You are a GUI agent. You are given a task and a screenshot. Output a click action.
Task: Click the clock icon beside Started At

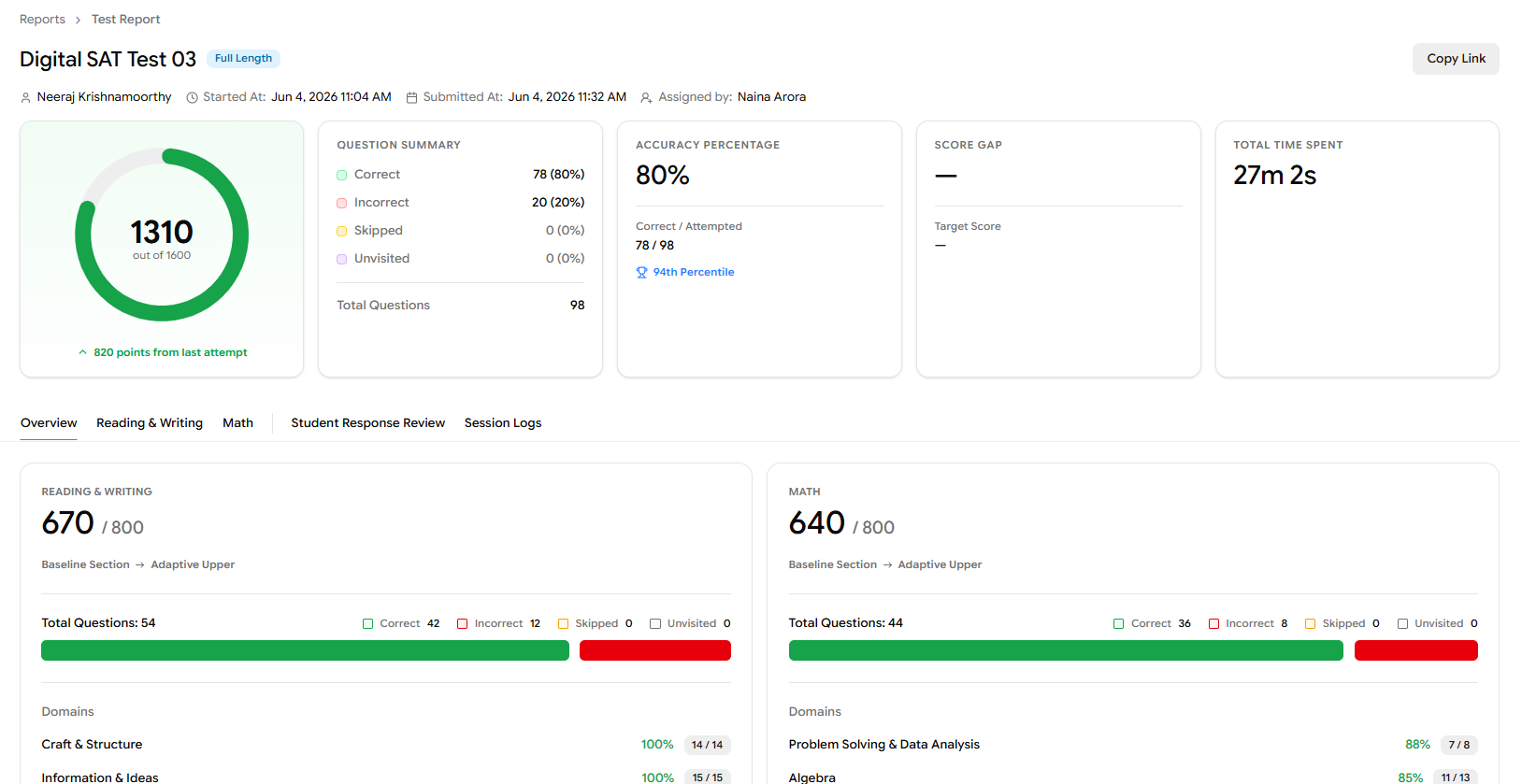[192, 97]
